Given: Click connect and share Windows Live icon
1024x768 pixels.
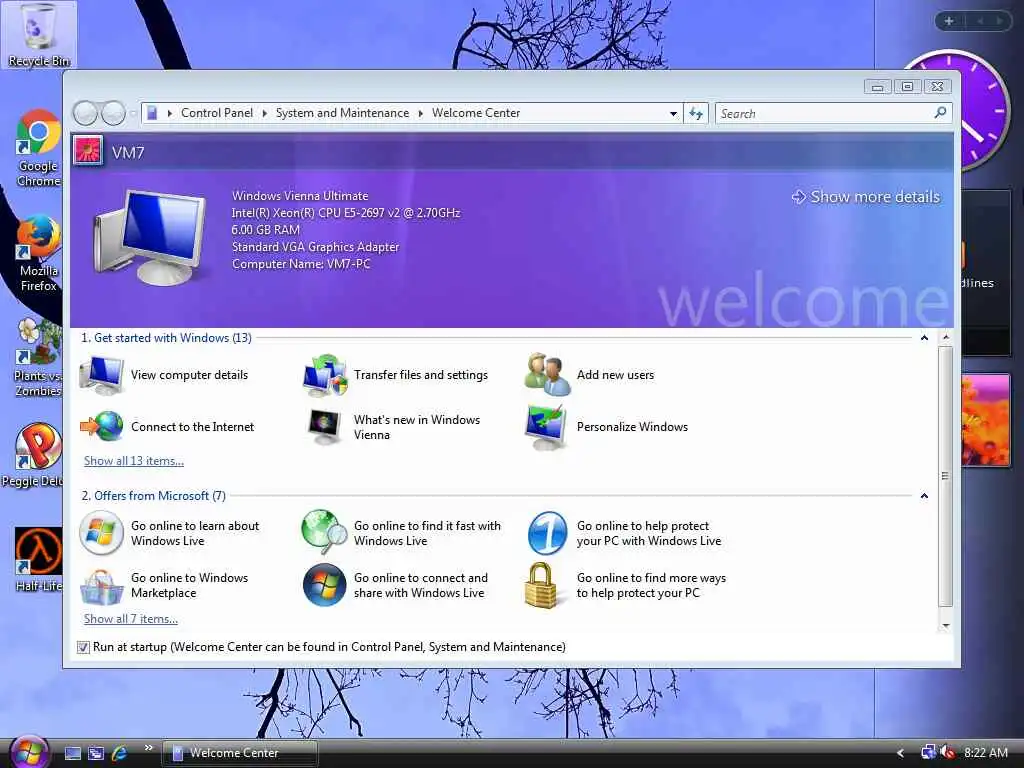Looking at the screenshot, I should [x=325, y=585].
